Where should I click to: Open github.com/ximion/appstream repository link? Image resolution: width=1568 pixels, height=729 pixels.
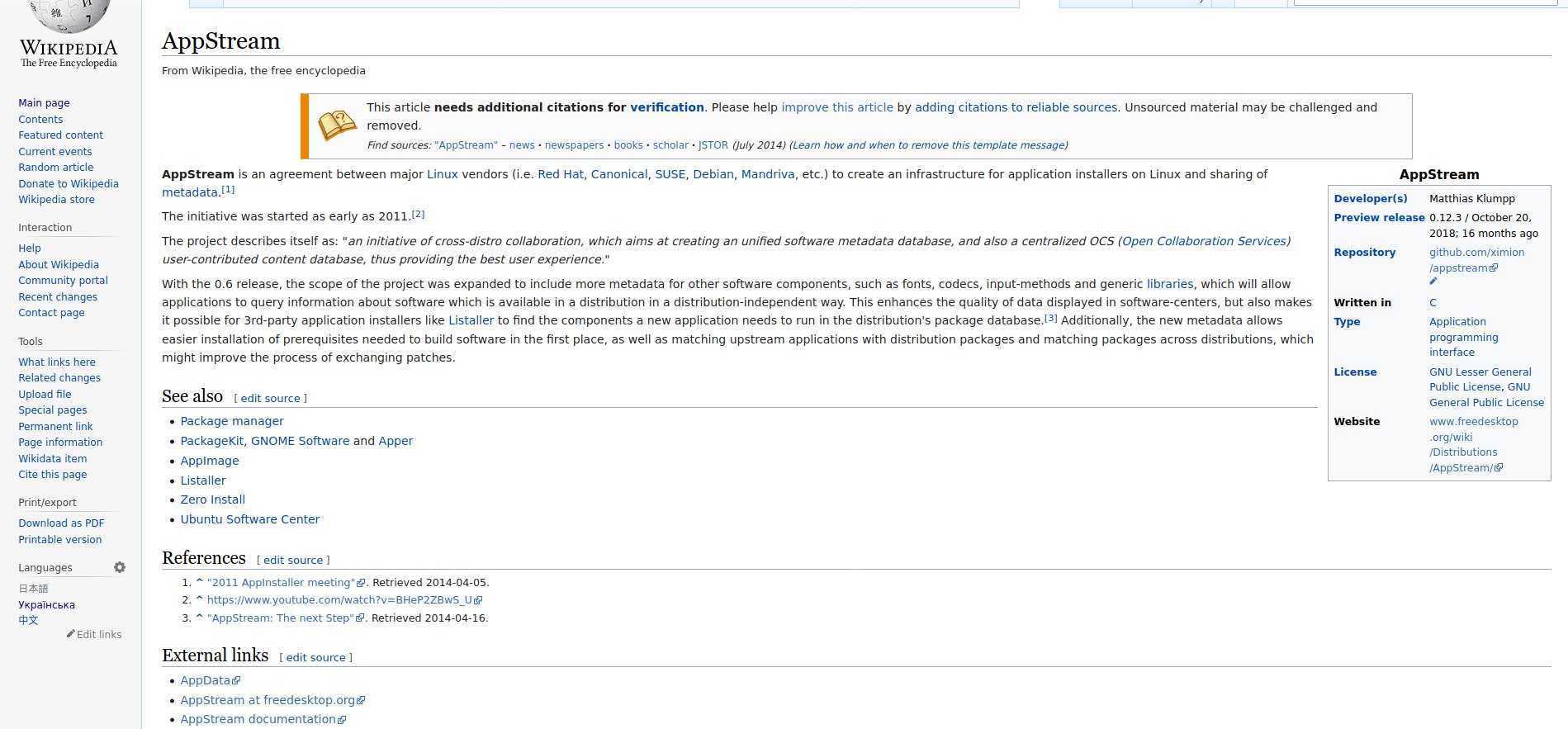pos(1476,260)
